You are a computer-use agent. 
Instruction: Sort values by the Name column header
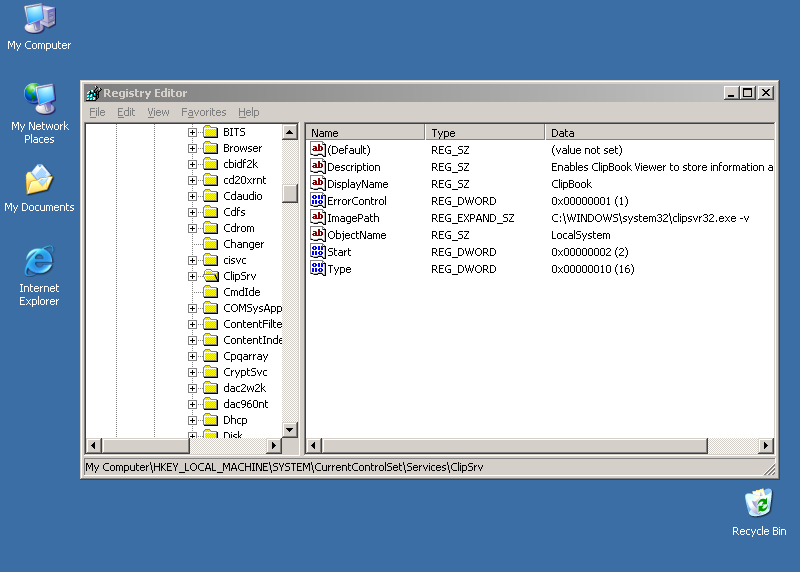point(365,133)
